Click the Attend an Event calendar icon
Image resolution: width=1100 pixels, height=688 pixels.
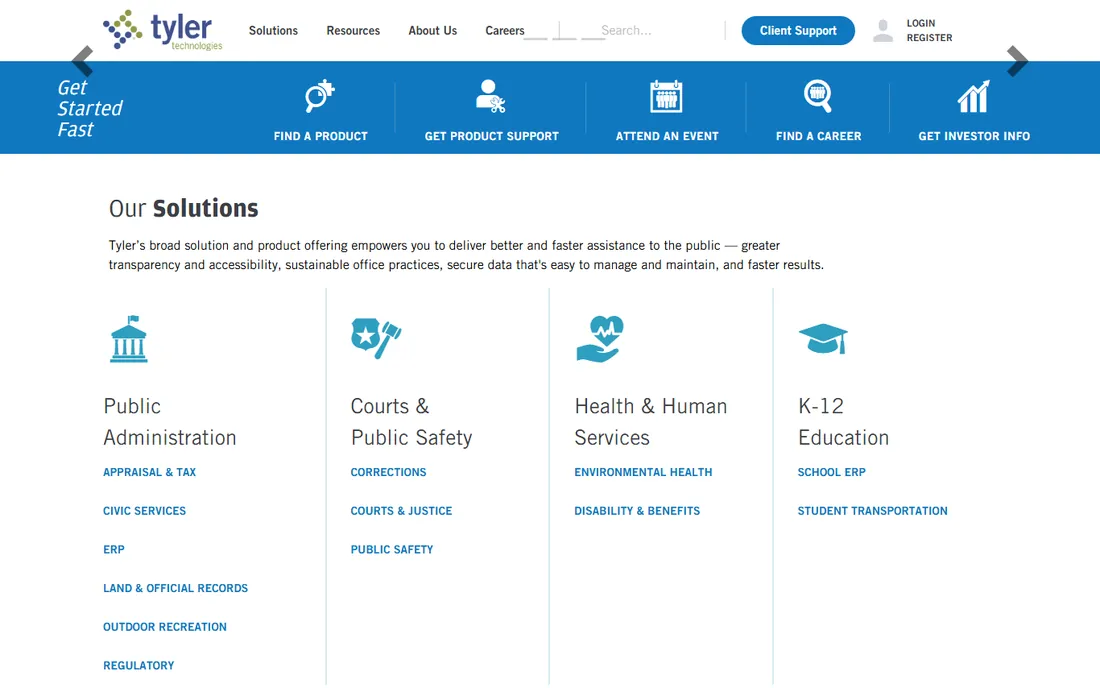tap(666, 96)
